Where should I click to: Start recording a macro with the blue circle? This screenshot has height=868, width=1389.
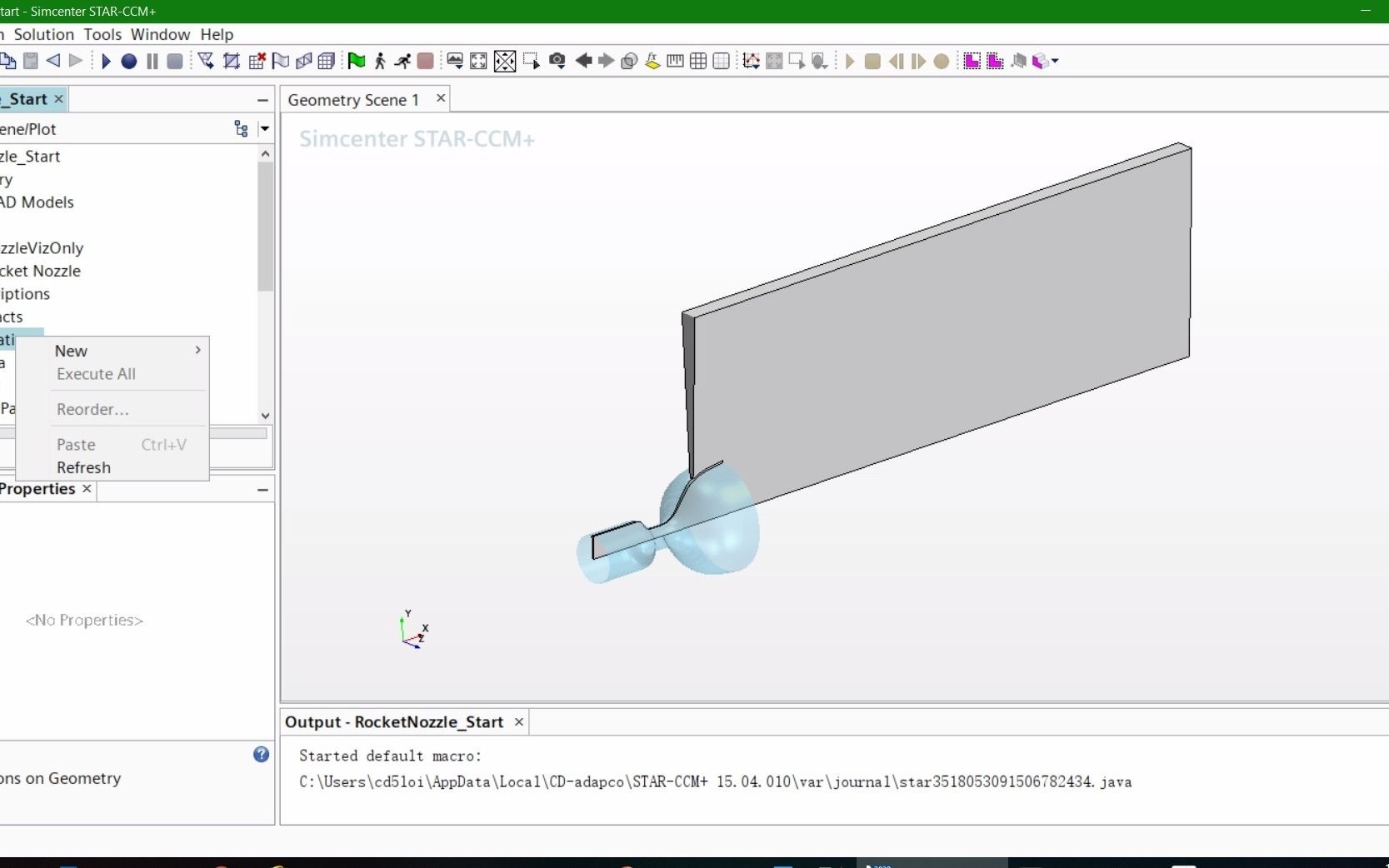(129, 61)
